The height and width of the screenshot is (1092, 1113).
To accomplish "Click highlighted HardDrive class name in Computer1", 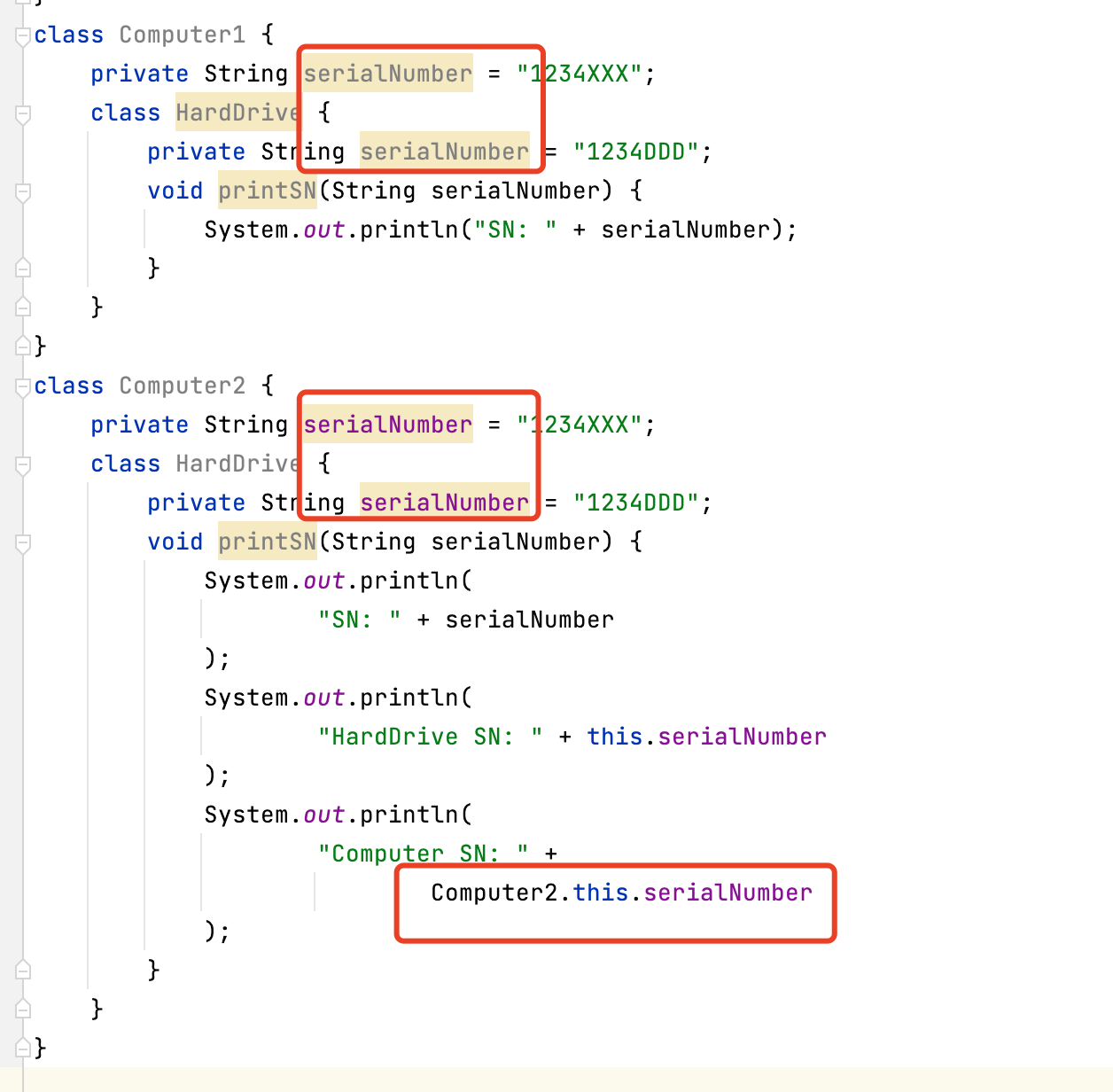I will (x=237, y=113).
